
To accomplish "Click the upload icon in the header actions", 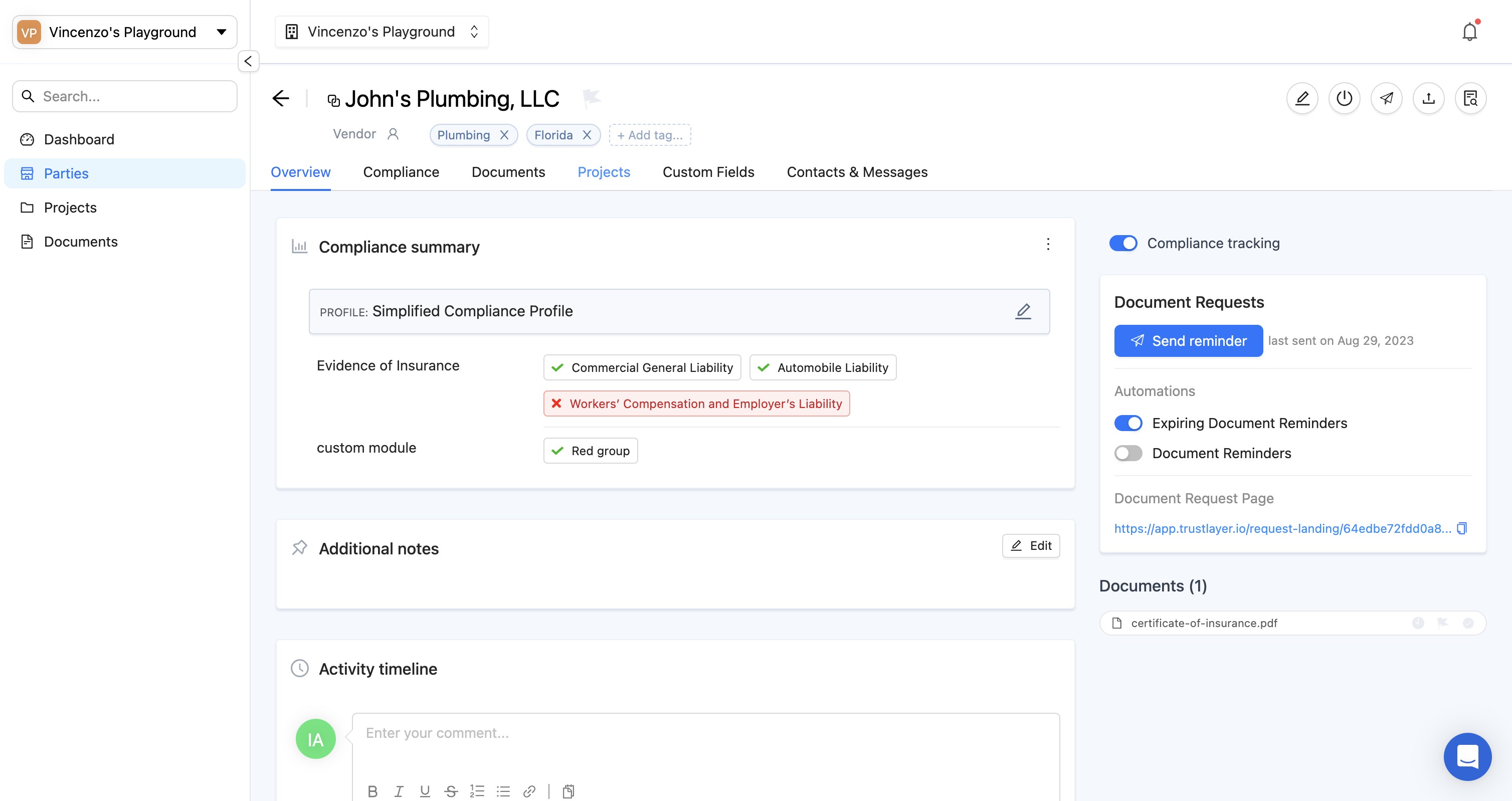I will click(x=1428, y=98).
